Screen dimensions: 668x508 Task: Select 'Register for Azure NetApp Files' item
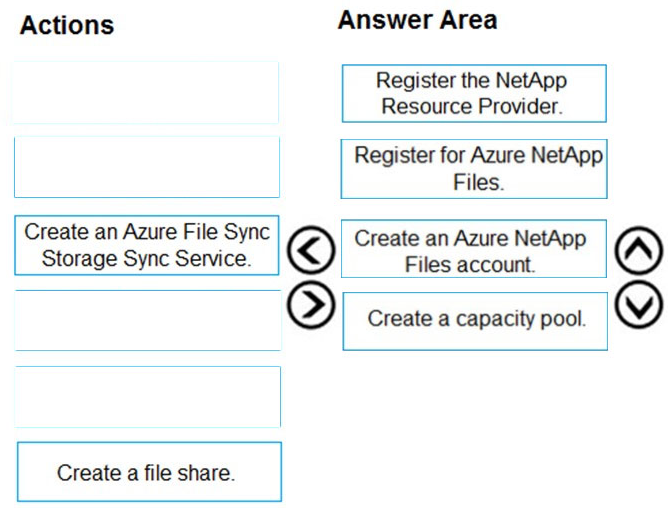click(474, 169)
